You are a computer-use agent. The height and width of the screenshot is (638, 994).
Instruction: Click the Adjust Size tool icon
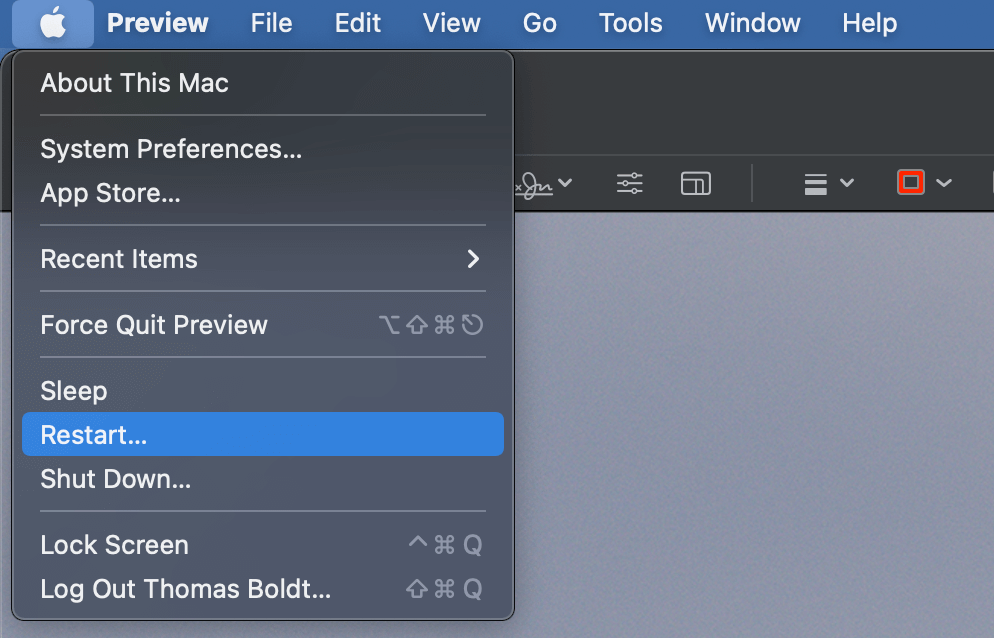coord(695,183)
